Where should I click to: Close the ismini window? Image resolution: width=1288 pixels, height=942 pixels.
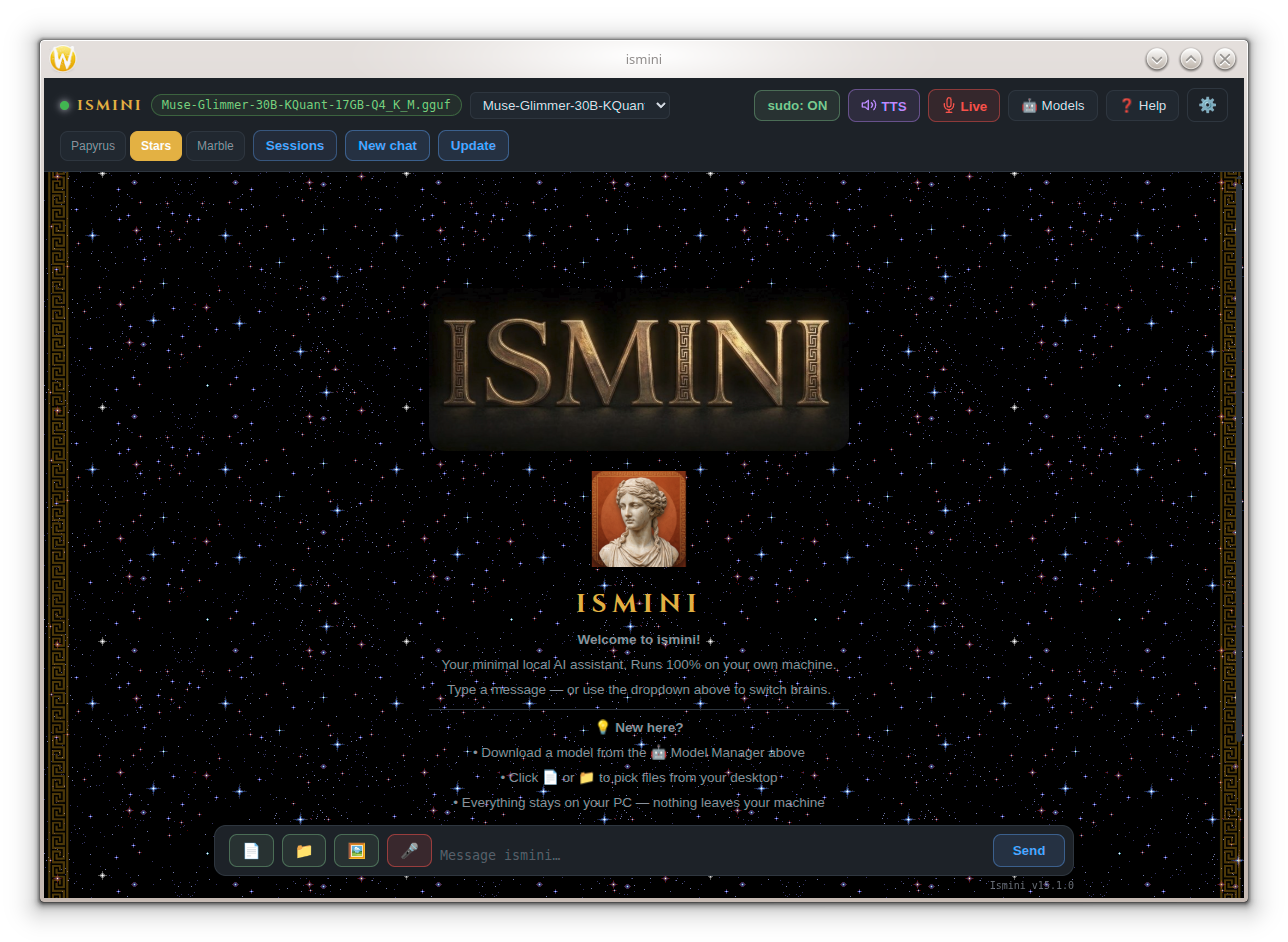[x=1225, y=59]
